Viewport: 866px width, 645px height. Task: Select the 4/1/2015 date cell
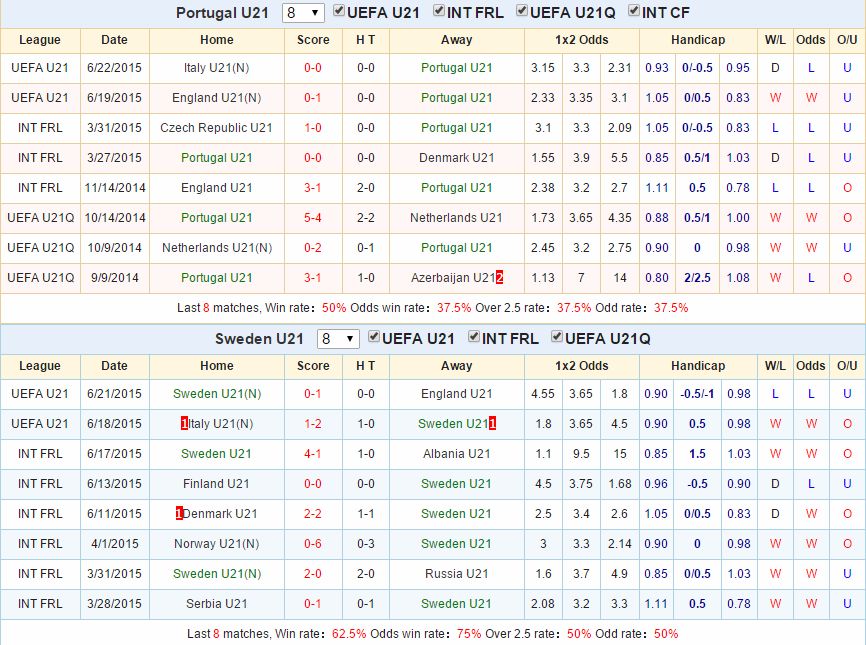[x=115, y=544]
